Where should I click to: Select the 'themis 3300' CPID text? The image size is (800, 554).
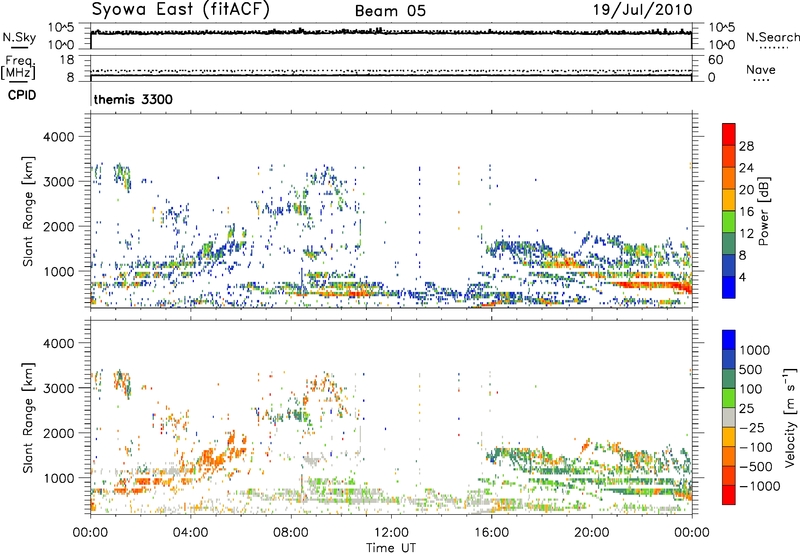point(133,99)
